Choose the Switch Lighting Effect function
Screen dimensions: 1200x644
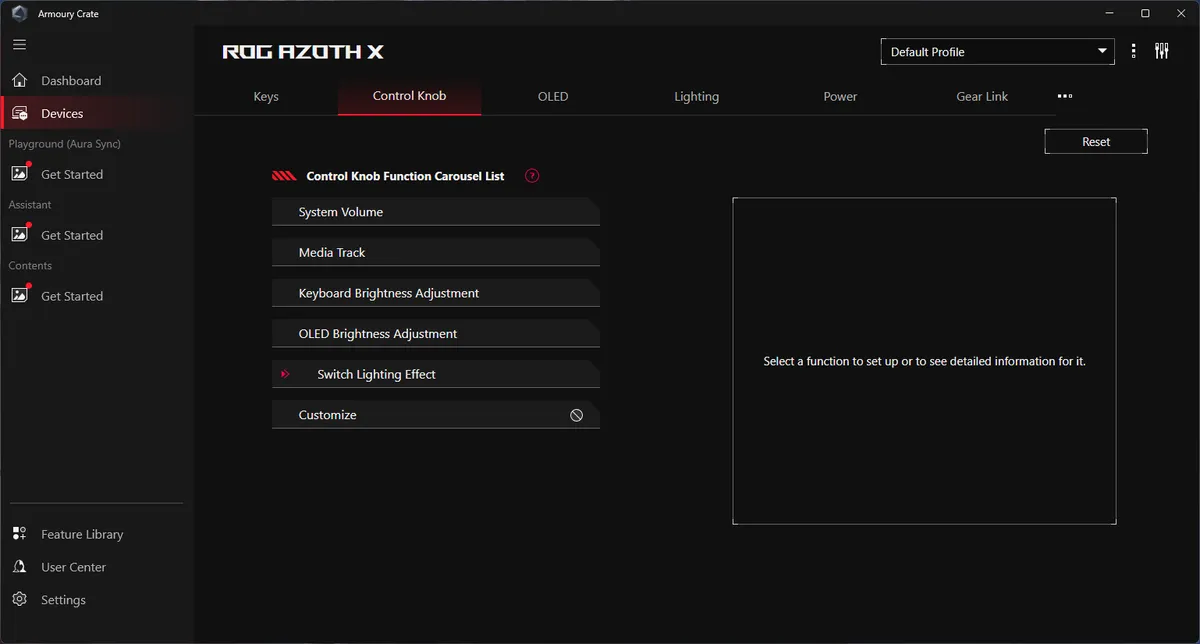435,374
